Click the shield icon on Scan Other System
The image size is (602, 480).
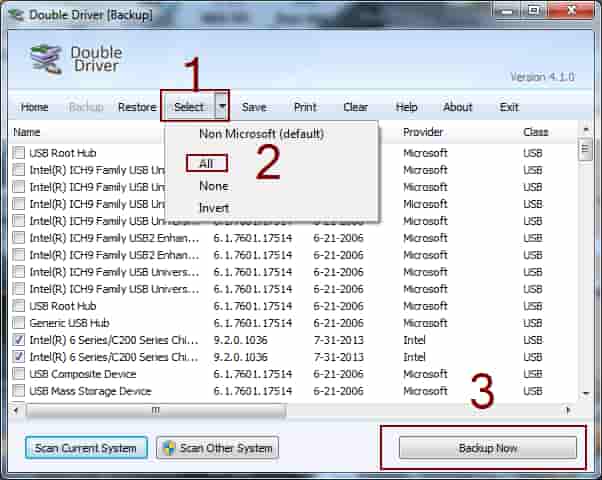[169, 448]
